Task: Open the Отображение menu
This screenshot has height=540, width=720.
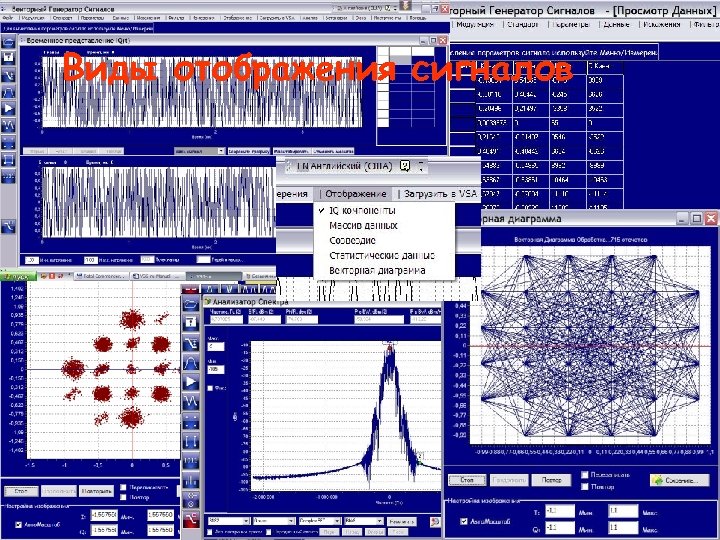Action: coord(355,194)
